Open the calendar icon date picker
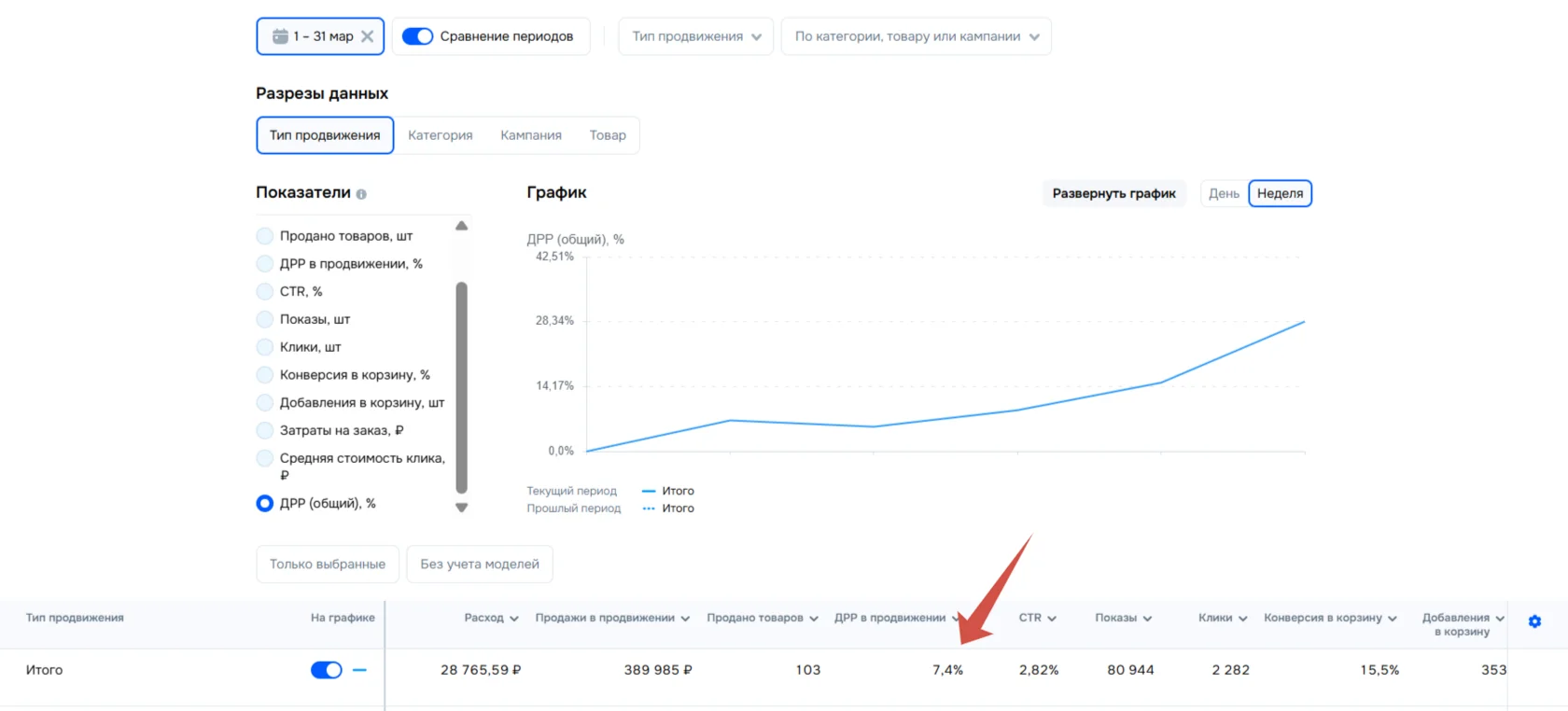1568x711 pixels. [280, 36]
